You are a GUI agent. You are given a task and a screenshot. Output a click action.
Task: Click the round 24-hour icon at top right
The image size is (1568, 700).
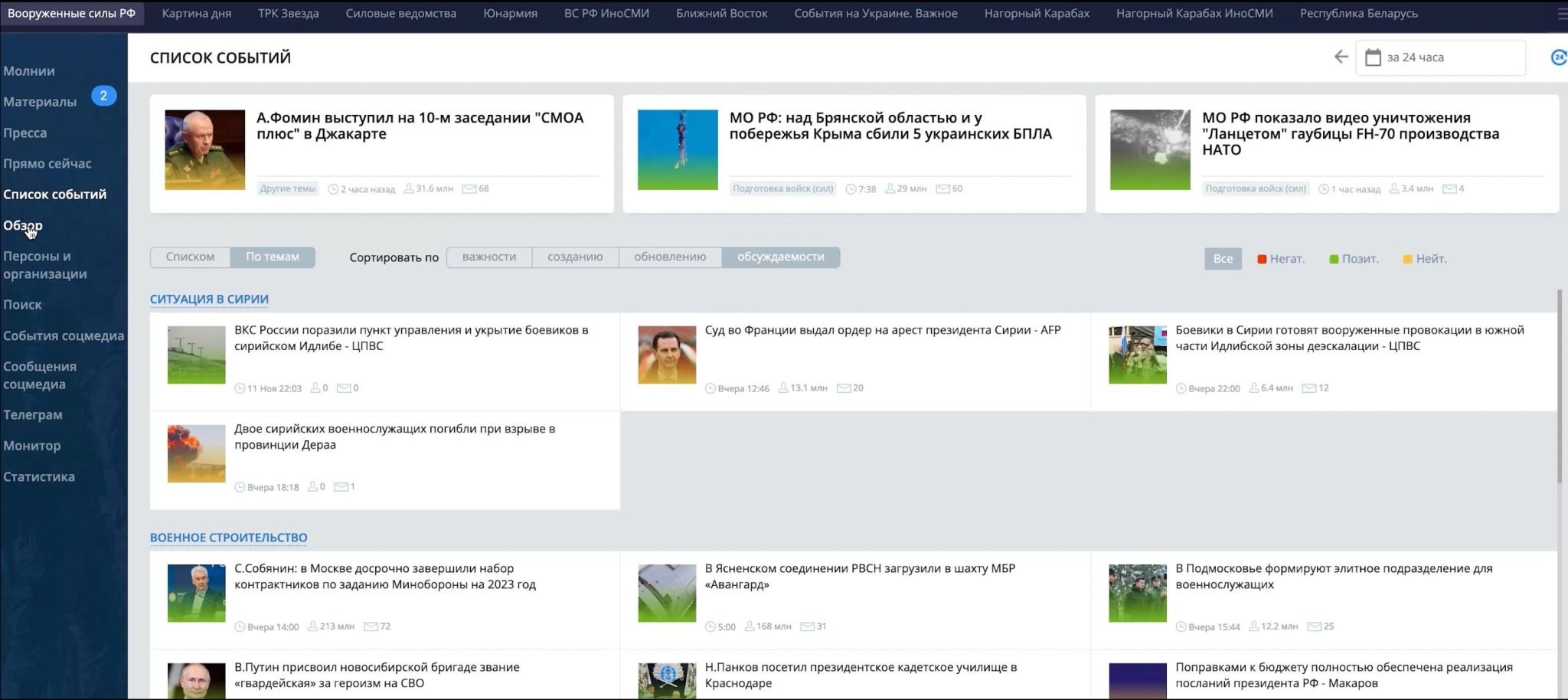point(1558,57)
